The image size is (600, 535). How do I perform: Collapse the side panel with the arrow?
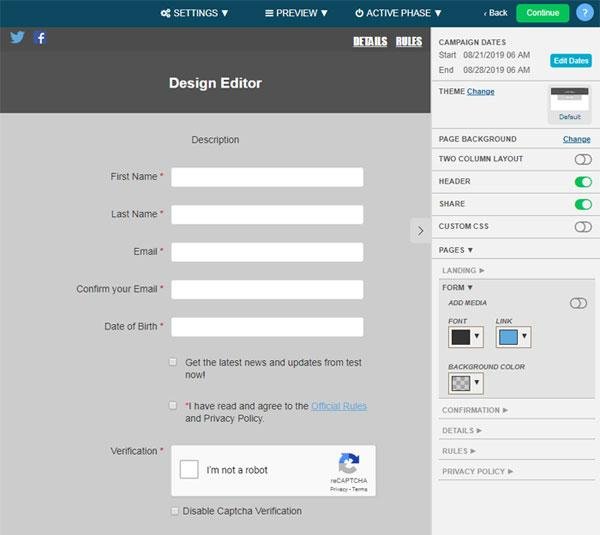(x=420, y=231)
